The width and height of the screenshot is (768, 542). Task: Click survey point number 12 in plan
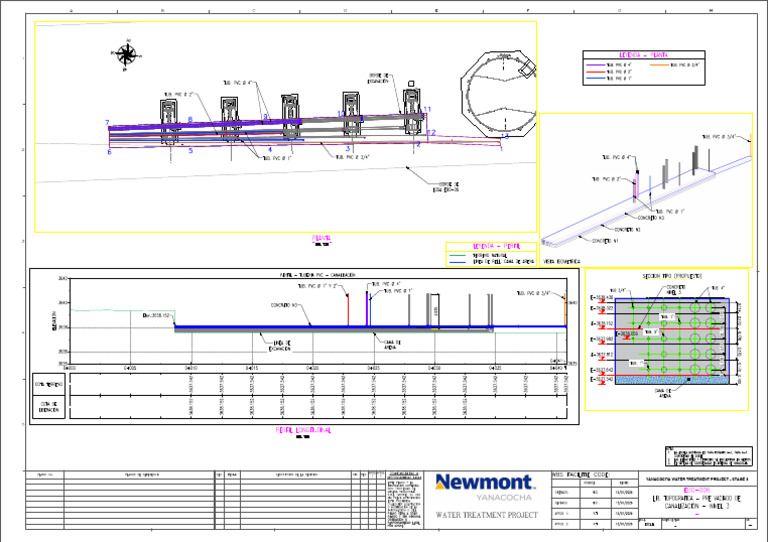[x=432, y=132]
